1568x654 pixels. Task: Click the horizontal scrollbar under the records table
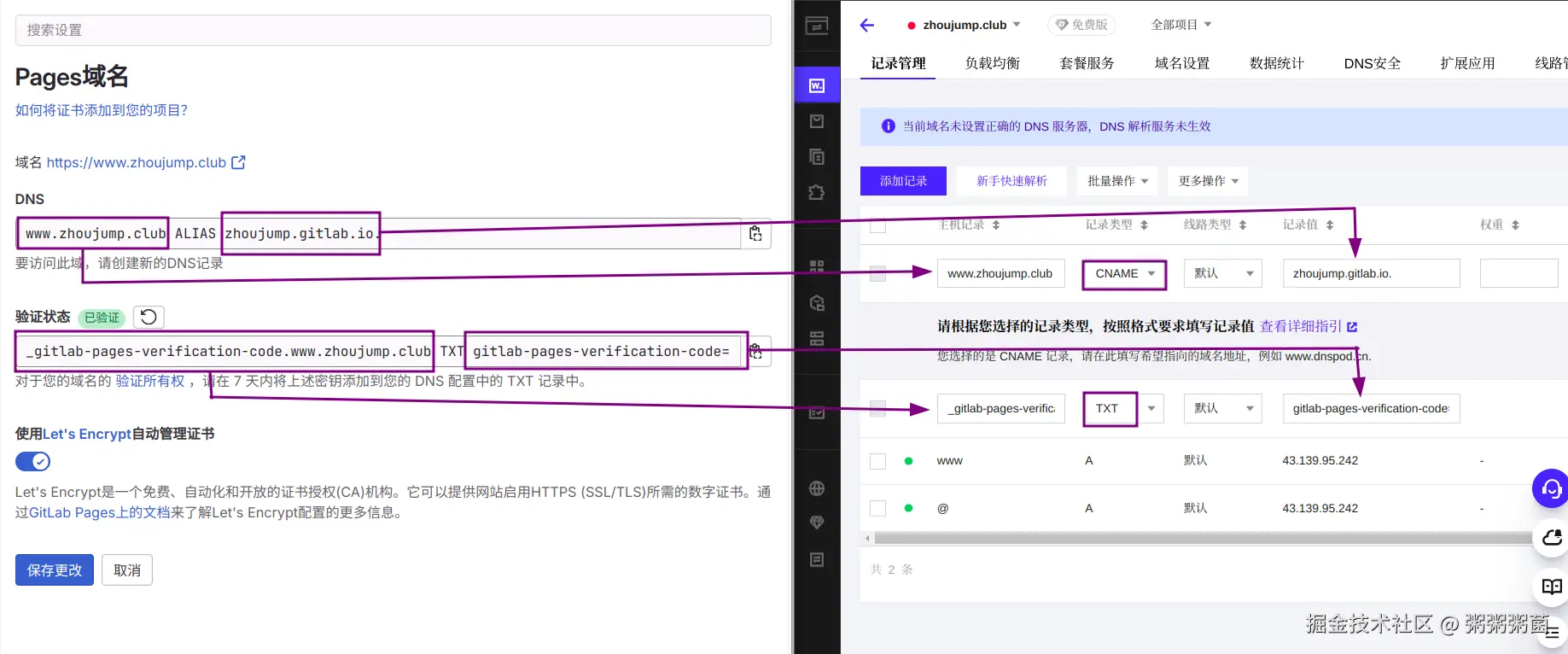pyautogui.click(x=1204, y=539)
